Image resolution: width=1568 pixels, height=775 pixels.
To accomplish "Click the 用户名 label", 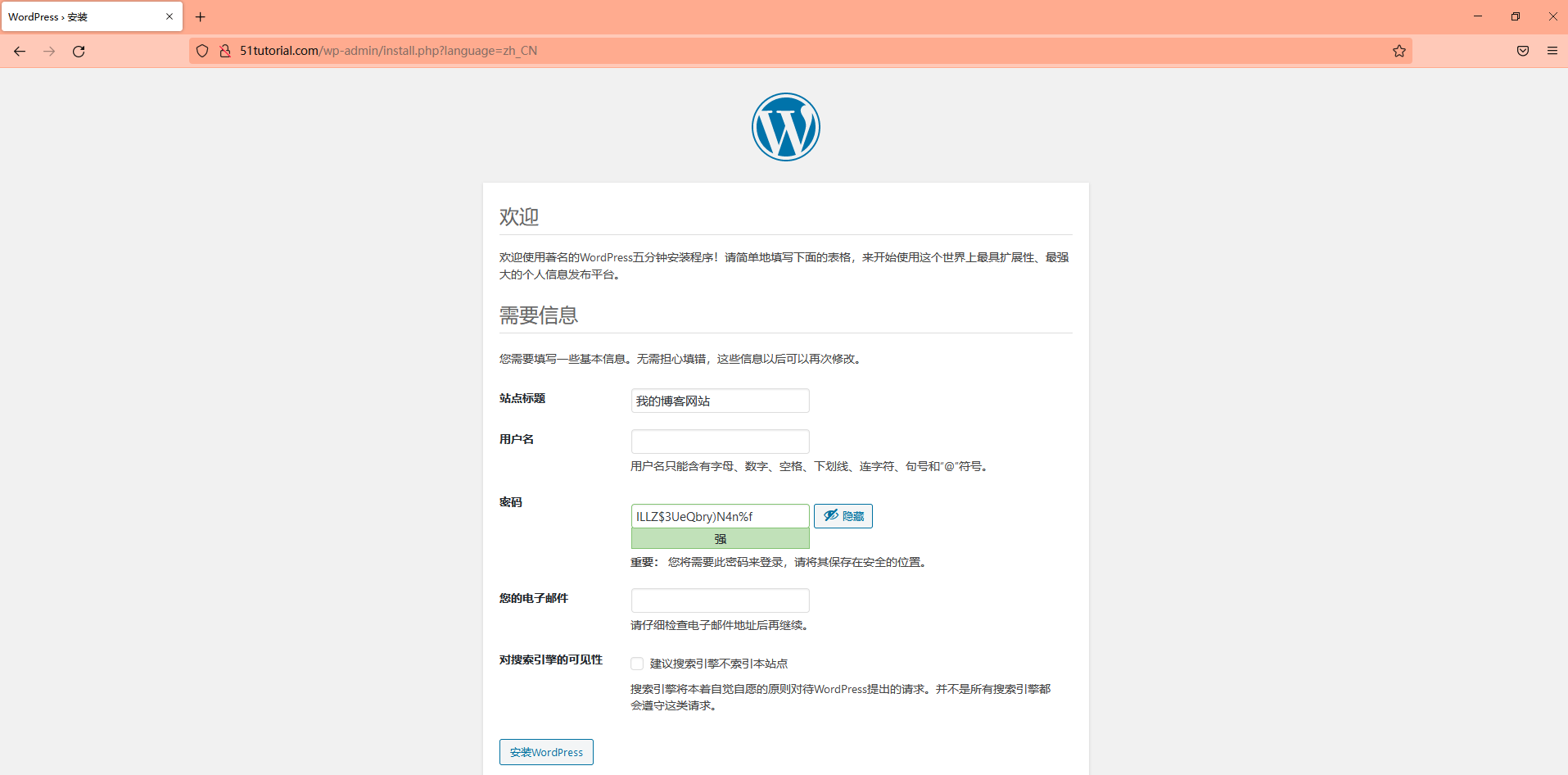I will tap(517, 439).
